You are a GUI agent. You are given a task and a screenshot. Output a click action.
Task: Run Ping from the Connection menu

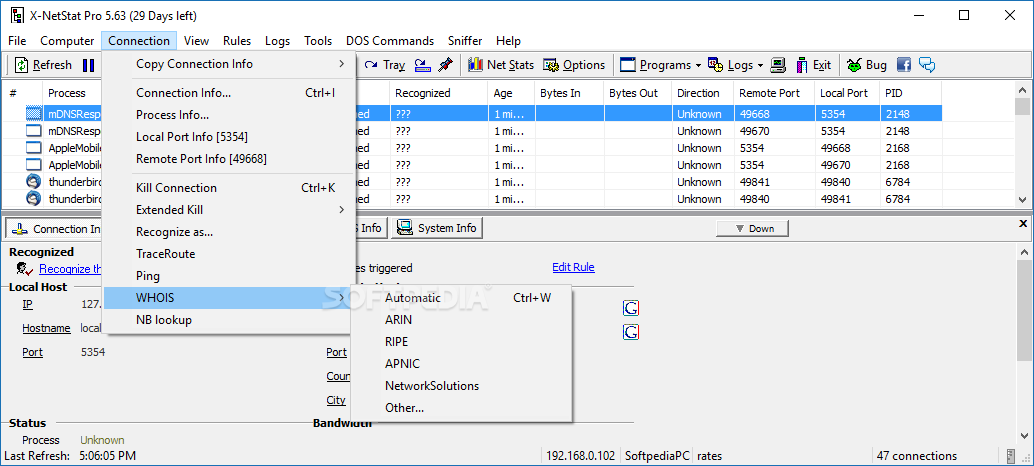[x=229, y=276]
